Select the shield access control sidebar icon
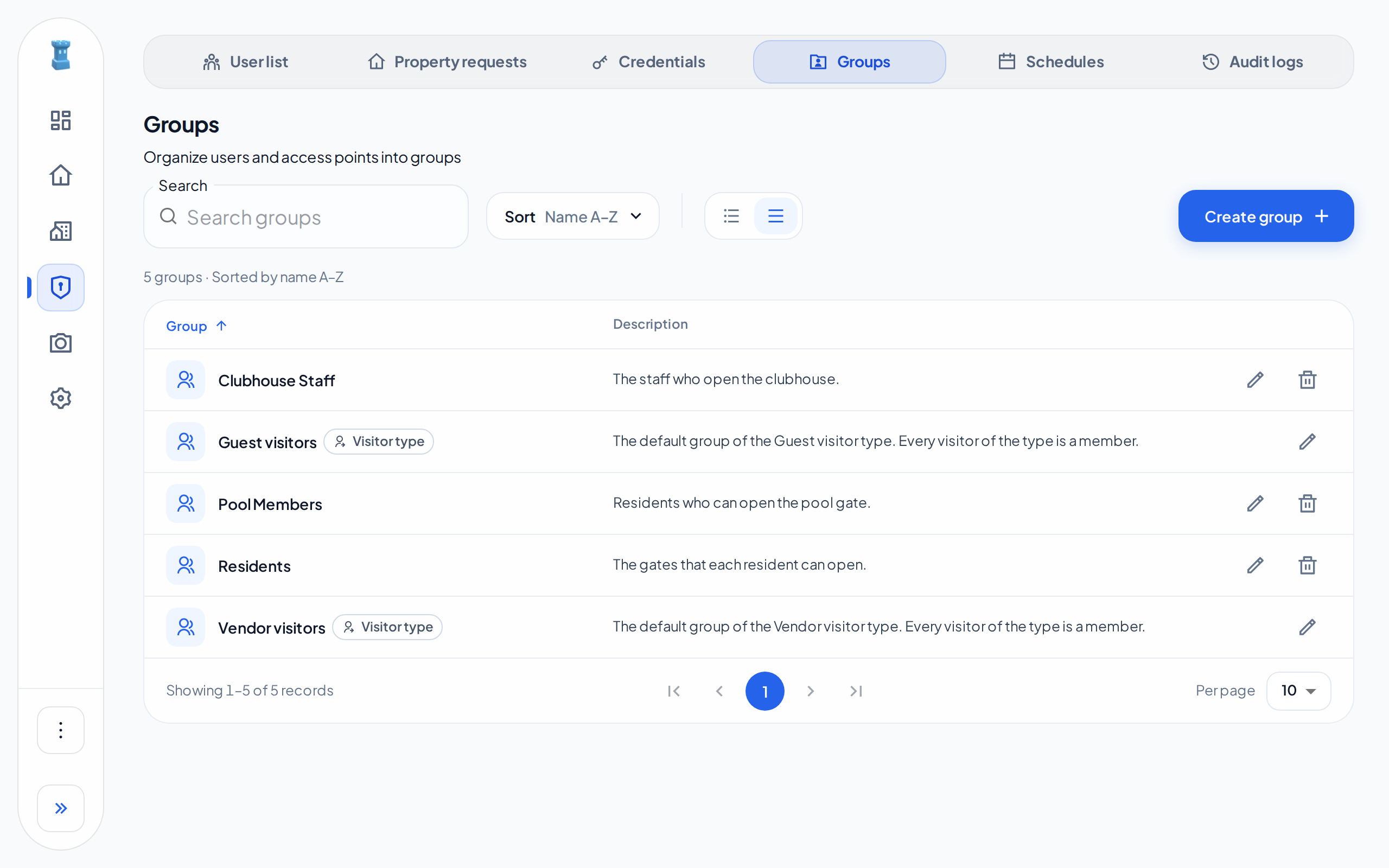Image resolution: width=1389 pixels, height=868 pixels. click(60, 287)
